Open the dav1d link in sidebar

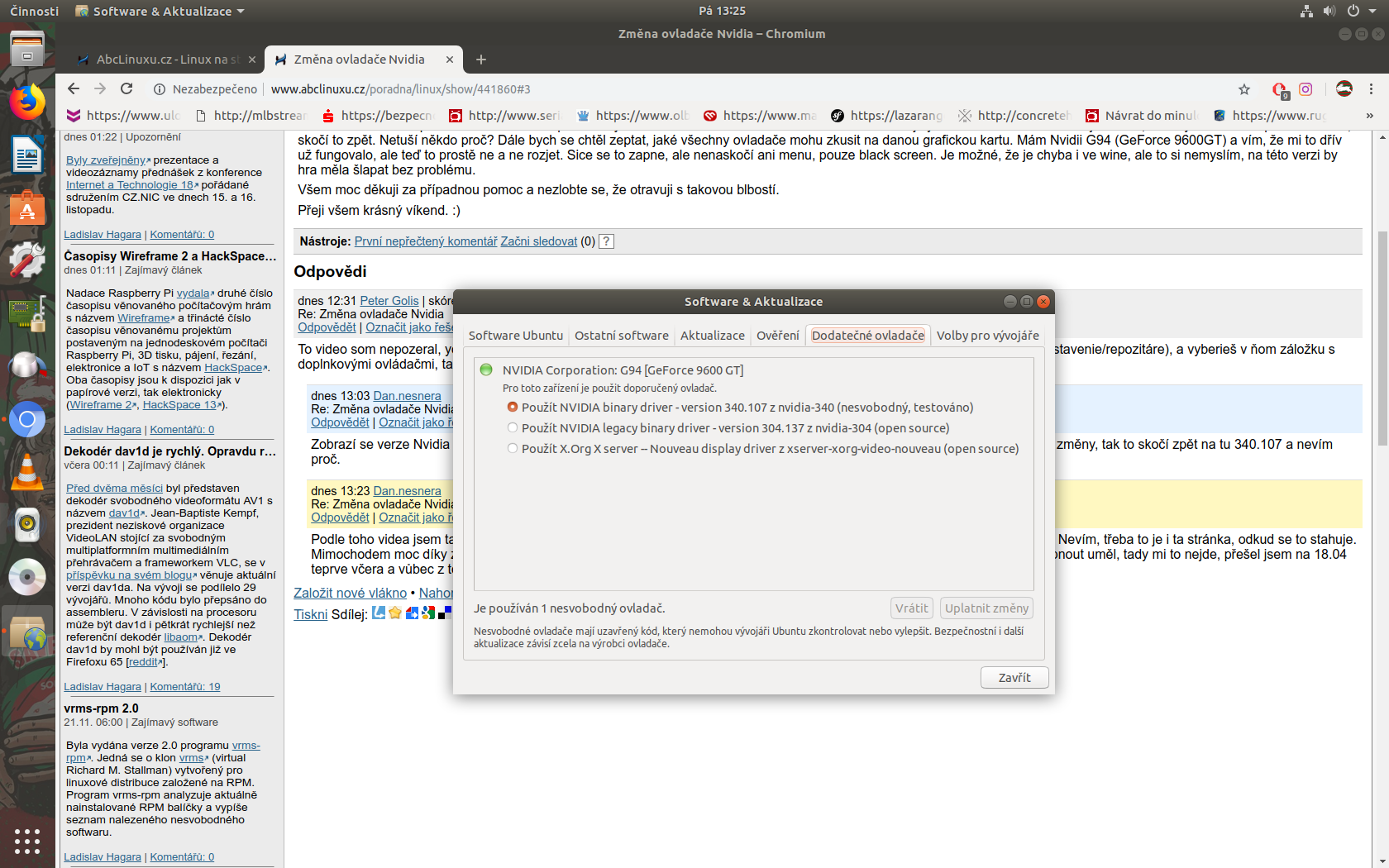pos(124,513)
